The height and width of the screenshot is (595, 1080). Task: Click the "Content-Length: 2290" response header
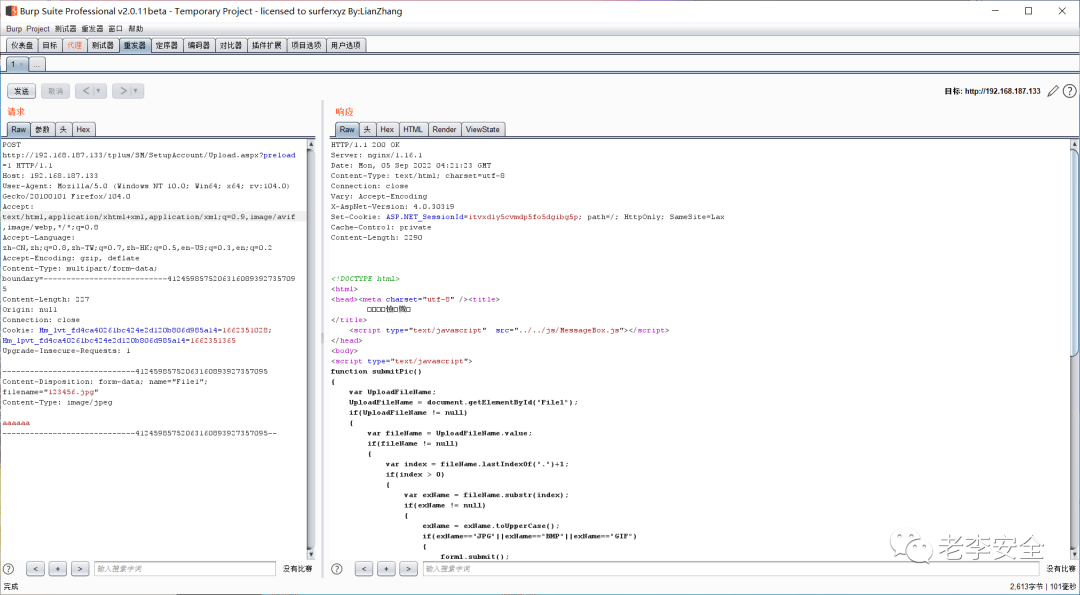[x=377, y=237]
